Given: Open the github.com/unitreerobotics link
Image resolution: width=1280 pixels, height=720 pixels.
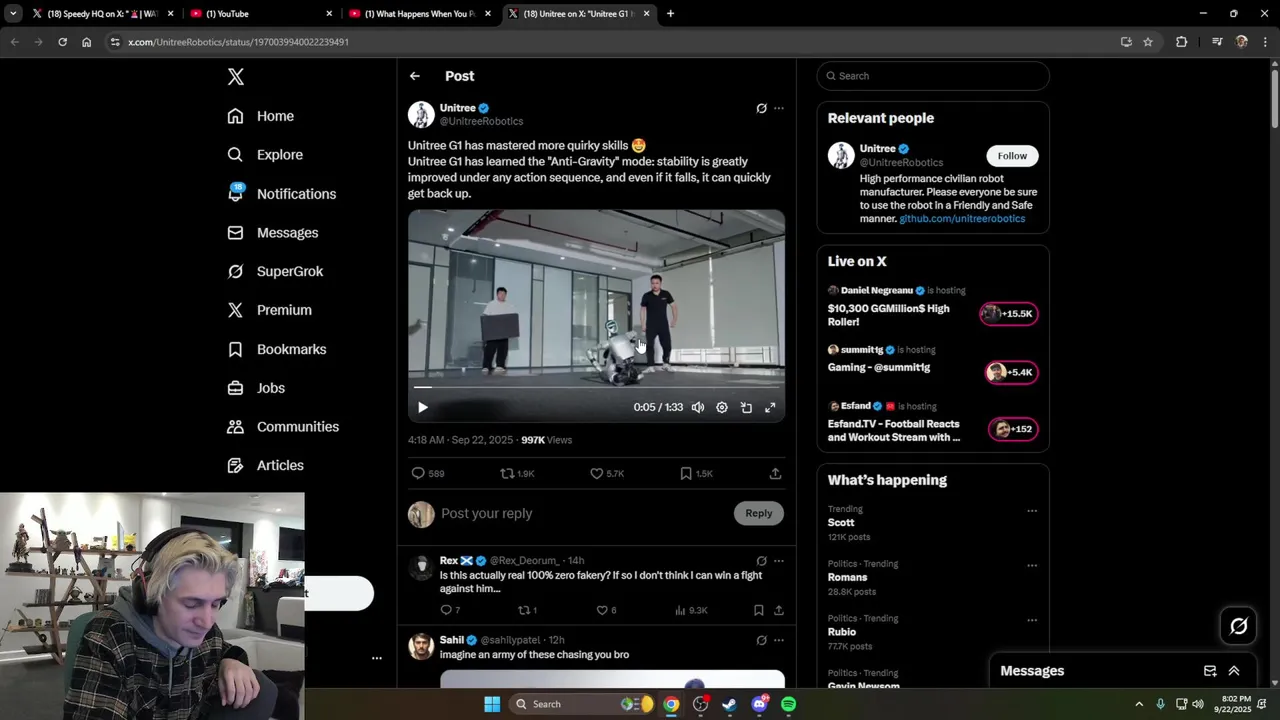Looking at the screenshot, I should tap(962, 218).
